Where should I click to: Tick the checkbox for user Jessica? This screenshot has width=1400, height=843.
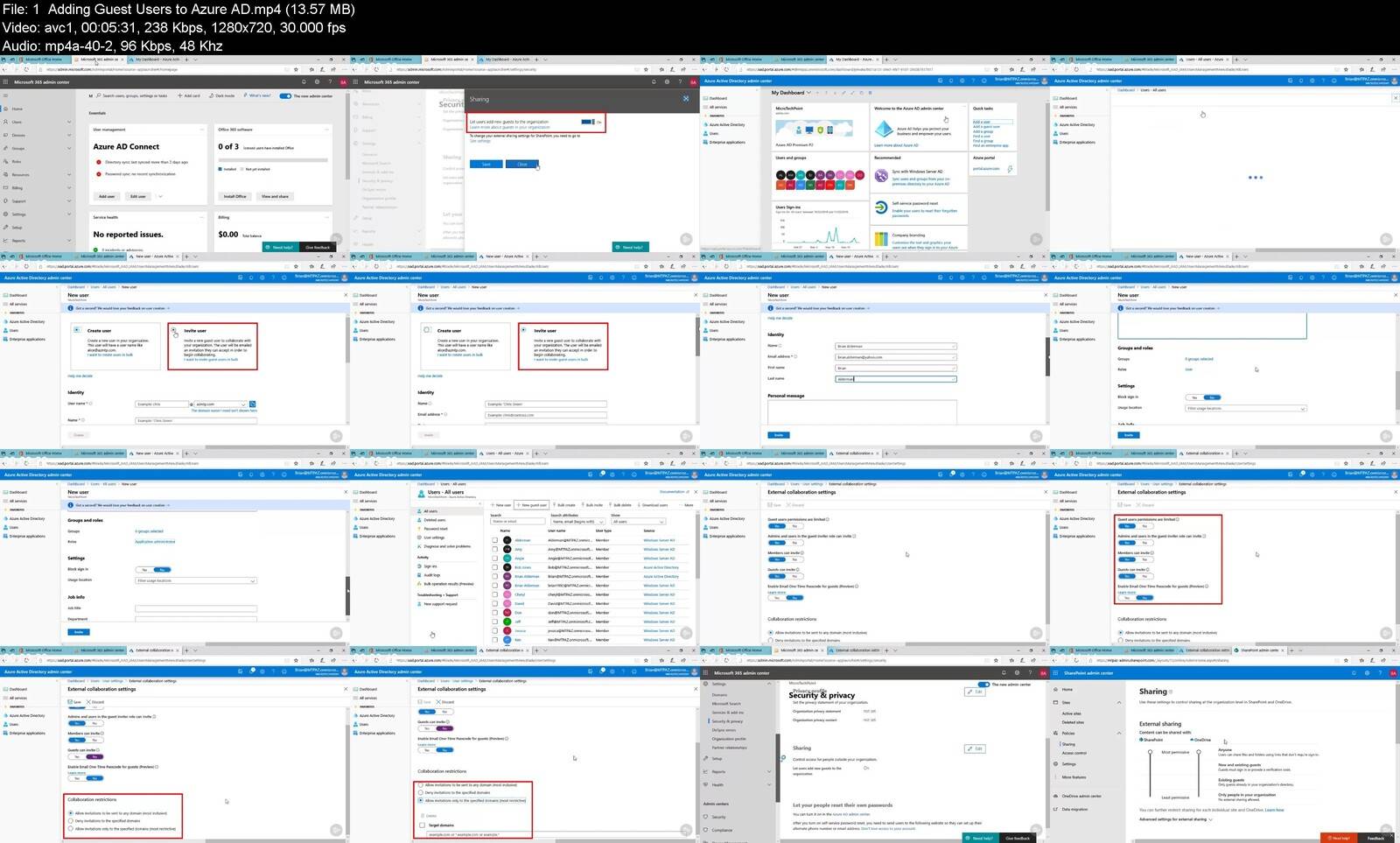[495, 630]
